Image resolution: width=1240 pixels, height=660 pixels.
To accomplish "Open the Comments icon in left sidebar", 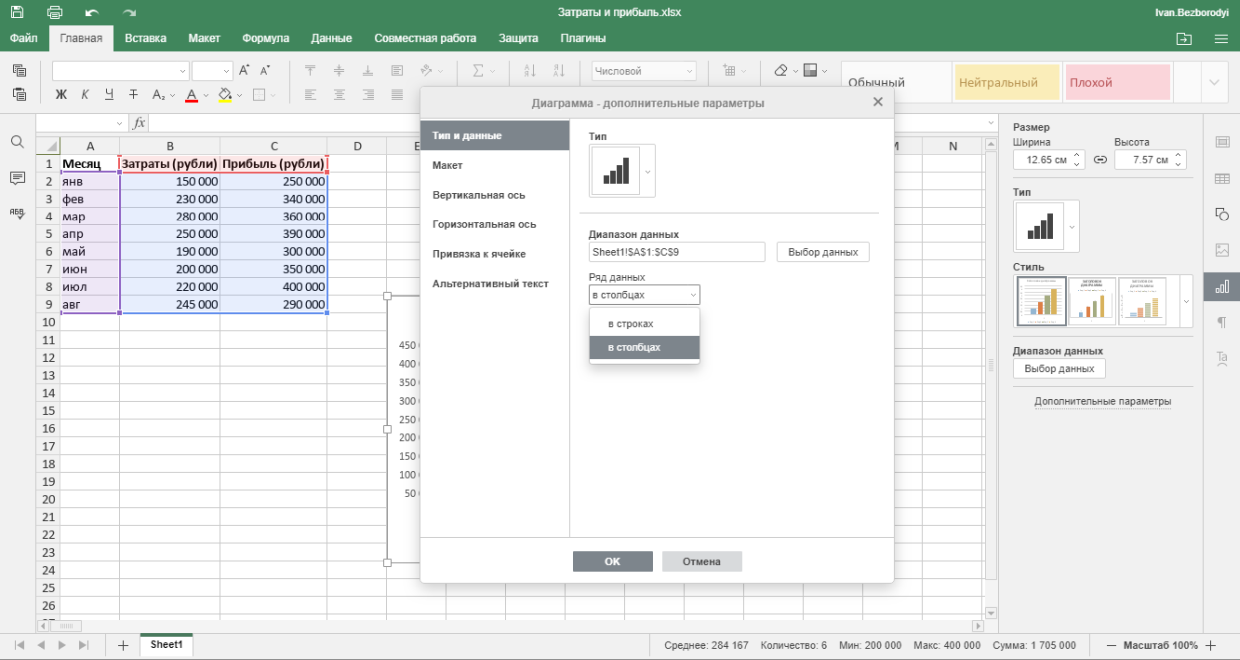I will coord(17,178).
